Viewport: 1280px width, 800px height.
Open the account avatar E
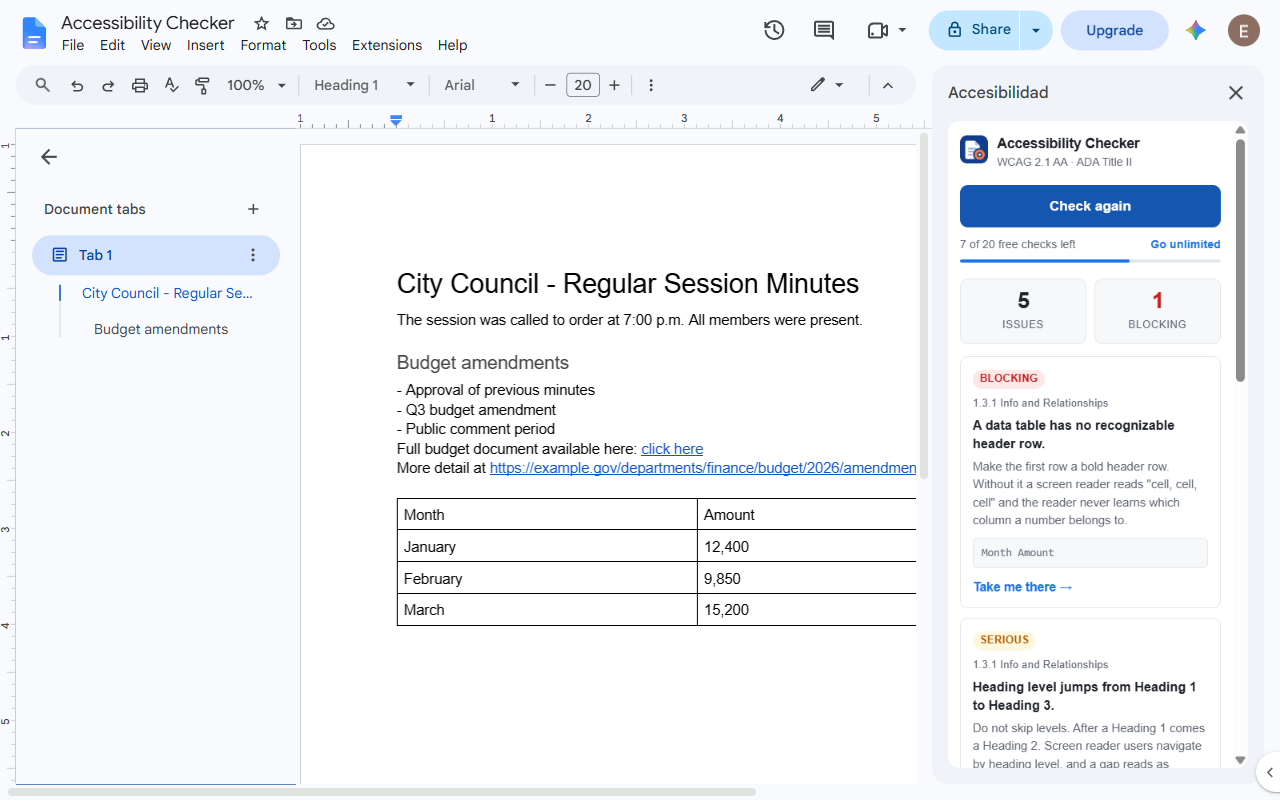[x=1243, y=30]
